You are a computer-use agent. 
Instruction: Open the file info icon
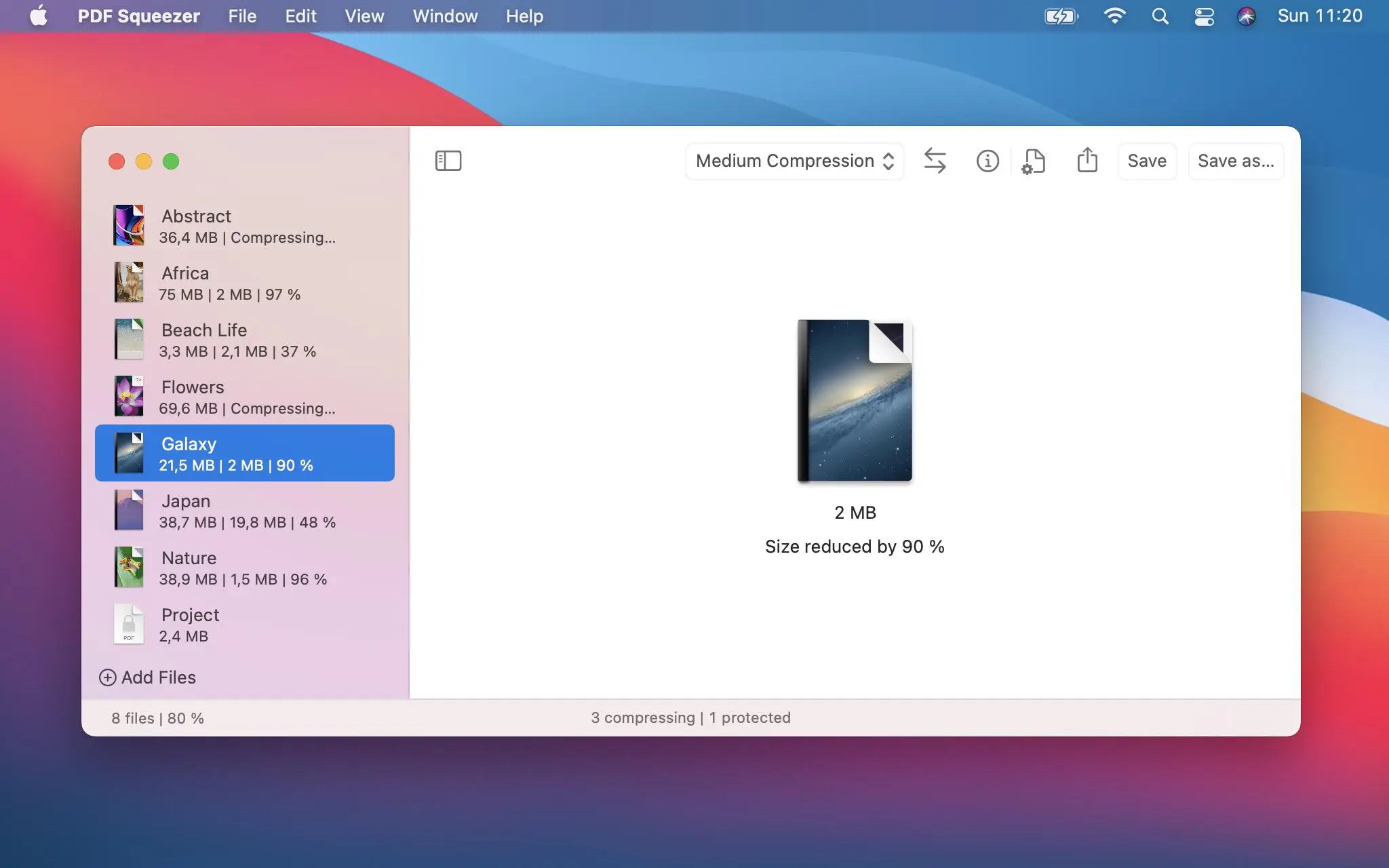pyautogui.click(x=987, y=161)
